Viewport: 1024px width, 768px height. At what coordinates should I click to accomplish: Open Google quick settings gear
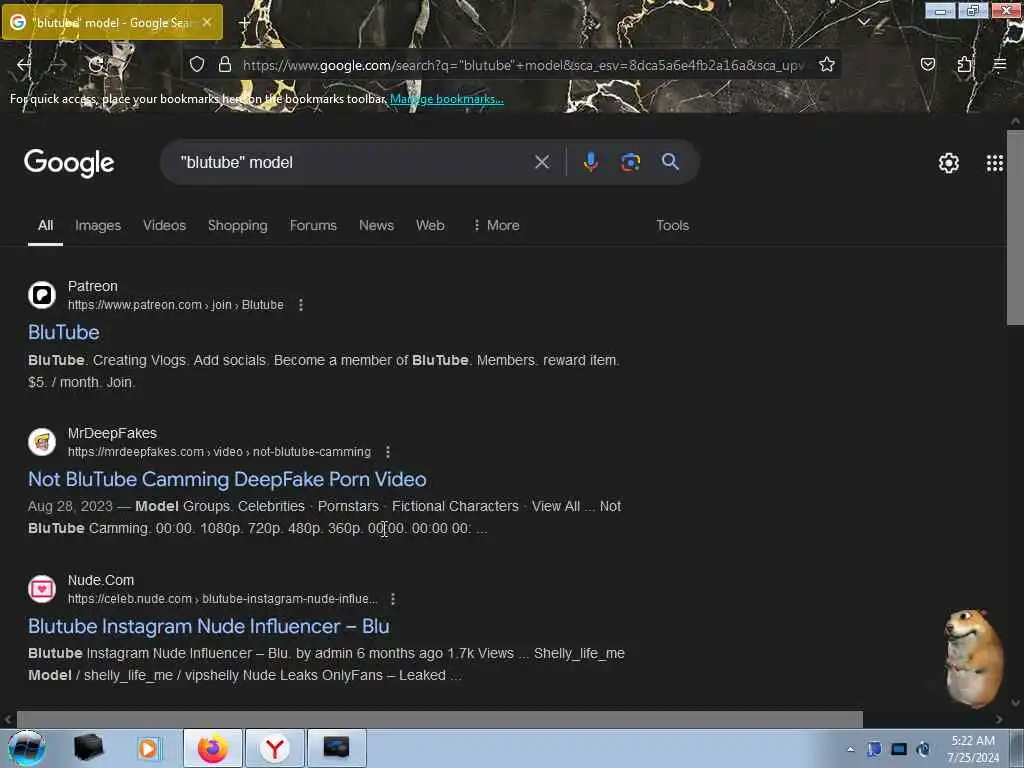949,163
